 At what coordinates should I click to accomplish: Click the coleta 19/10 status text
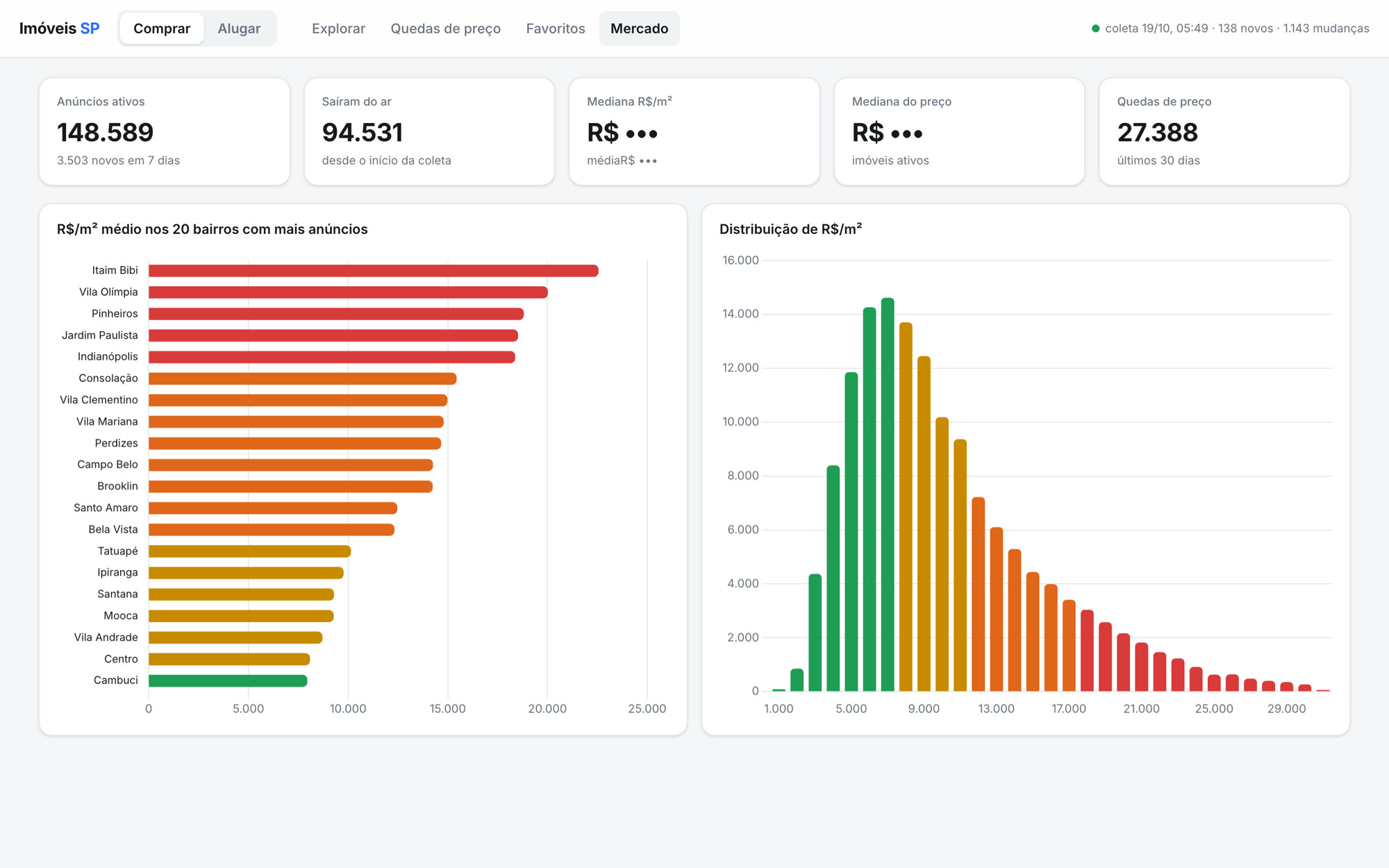coord(1237,28)
